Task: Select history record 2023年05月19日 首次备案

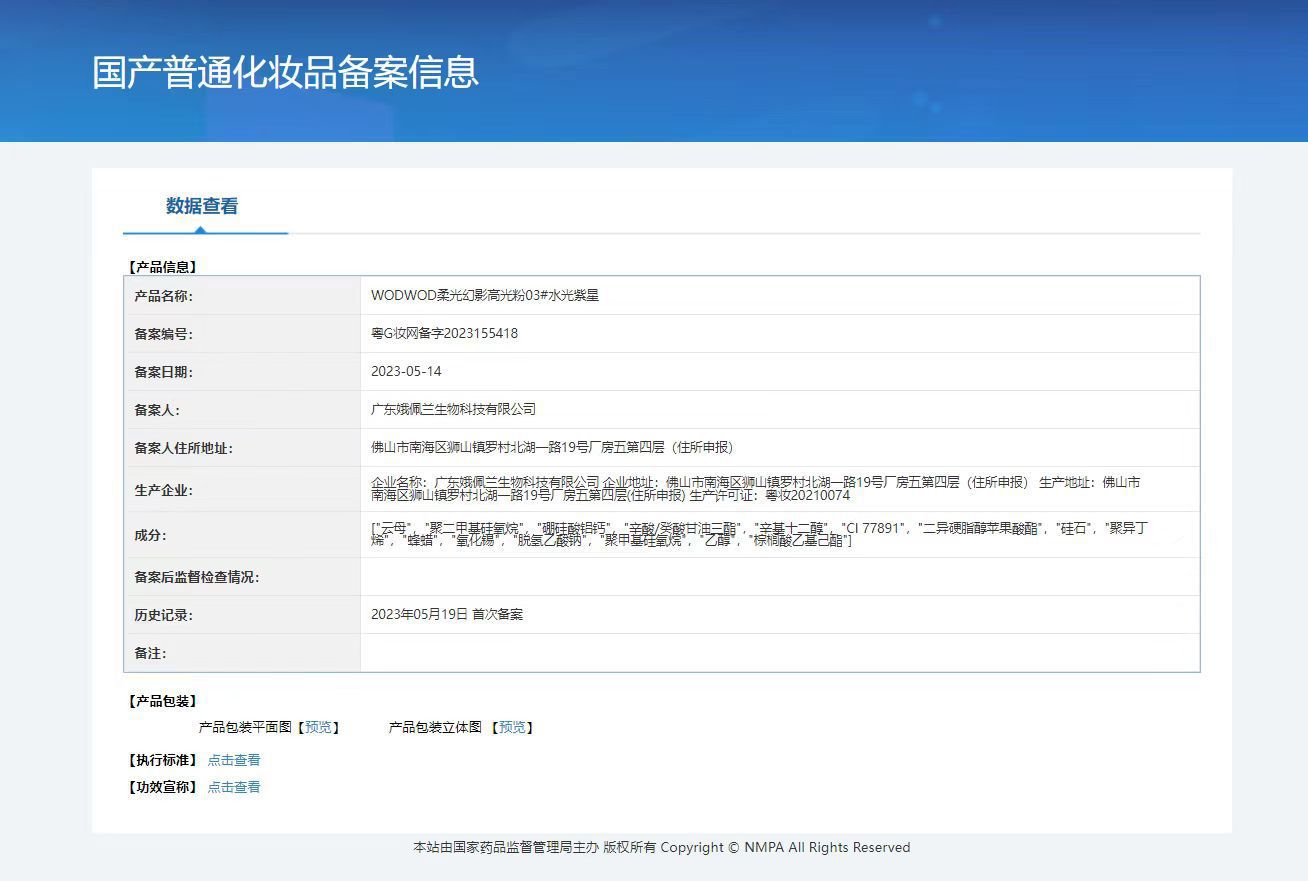Action: (x=447, y=615)
